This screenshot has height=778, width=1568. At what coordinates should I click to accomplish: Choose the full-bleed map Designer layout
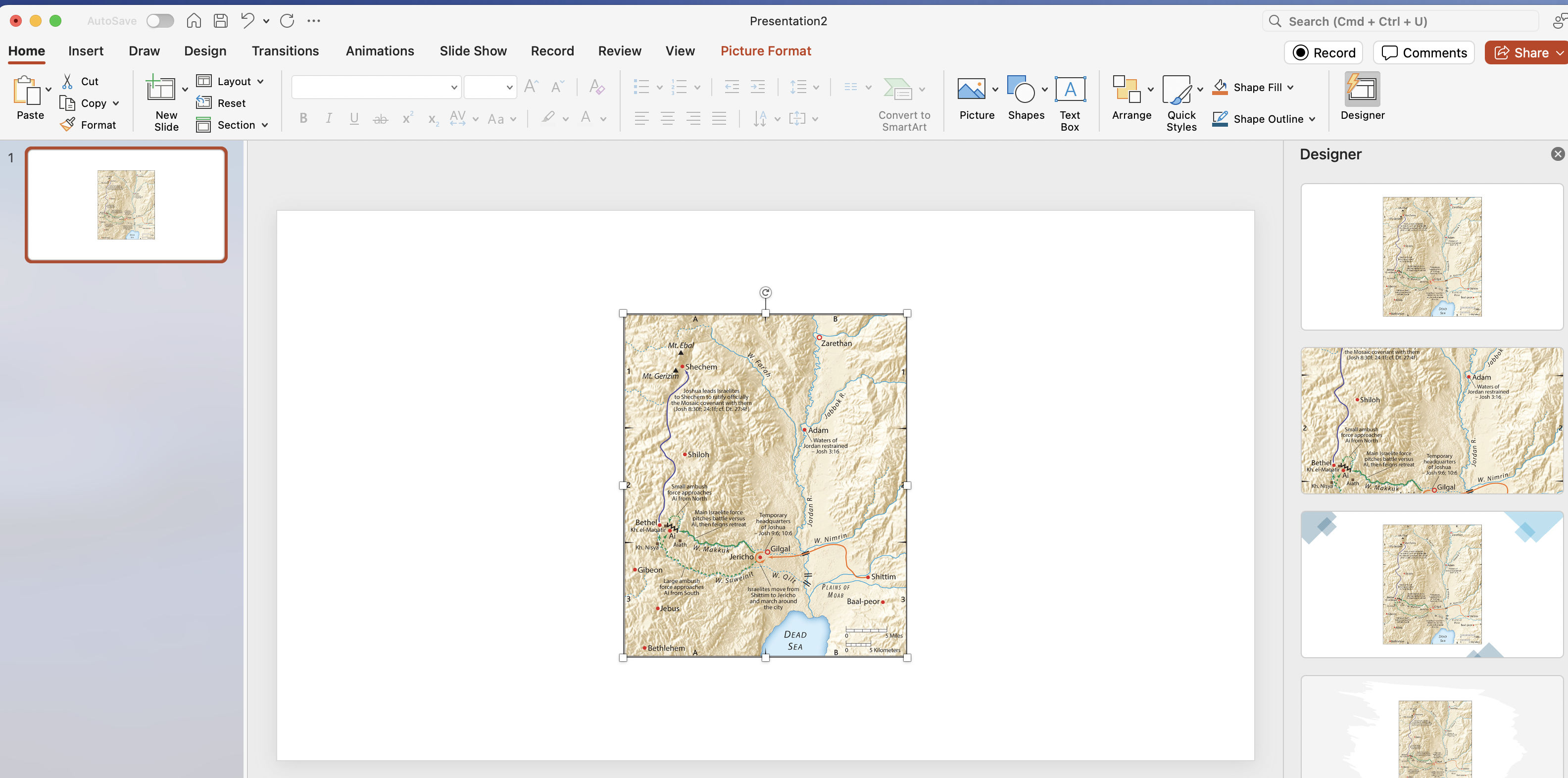click(x=1432, y=420)
